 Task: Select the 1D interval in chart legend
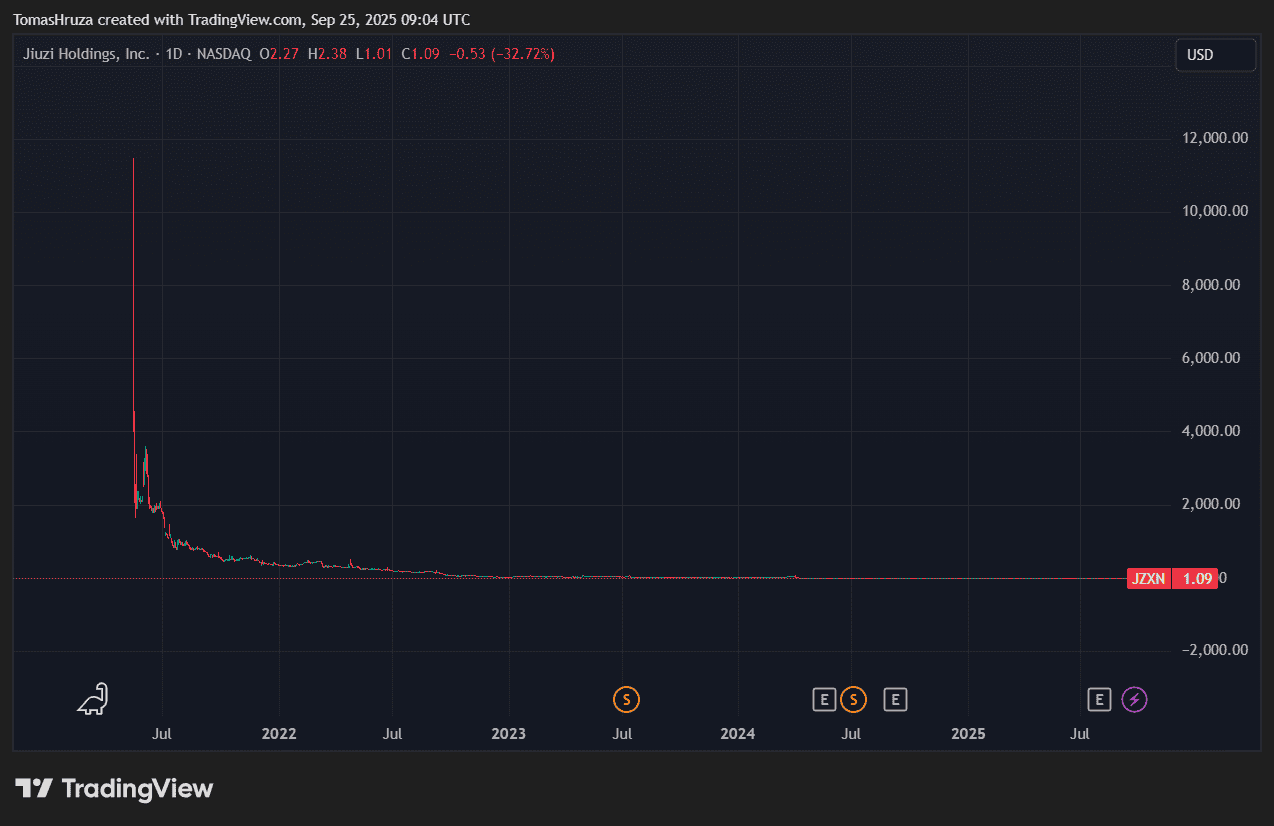[174, 54]
